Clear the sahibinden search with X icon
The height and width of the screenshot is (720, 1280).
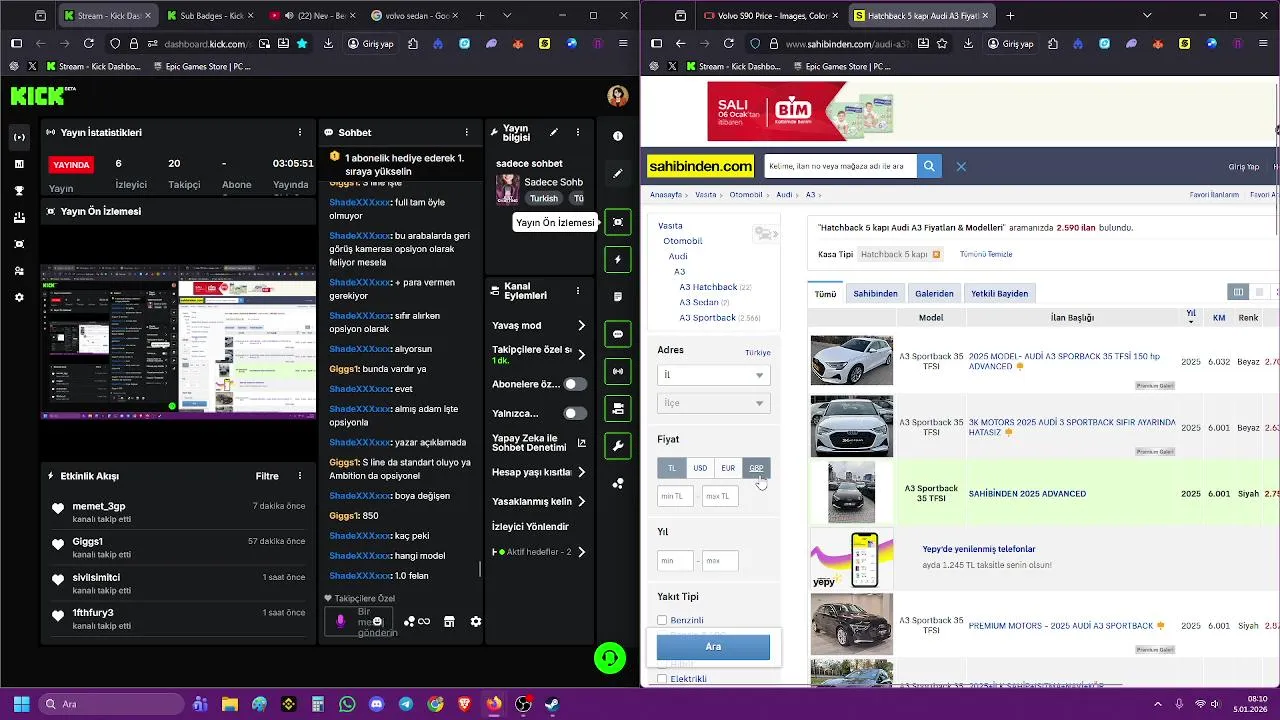(961, 166)
